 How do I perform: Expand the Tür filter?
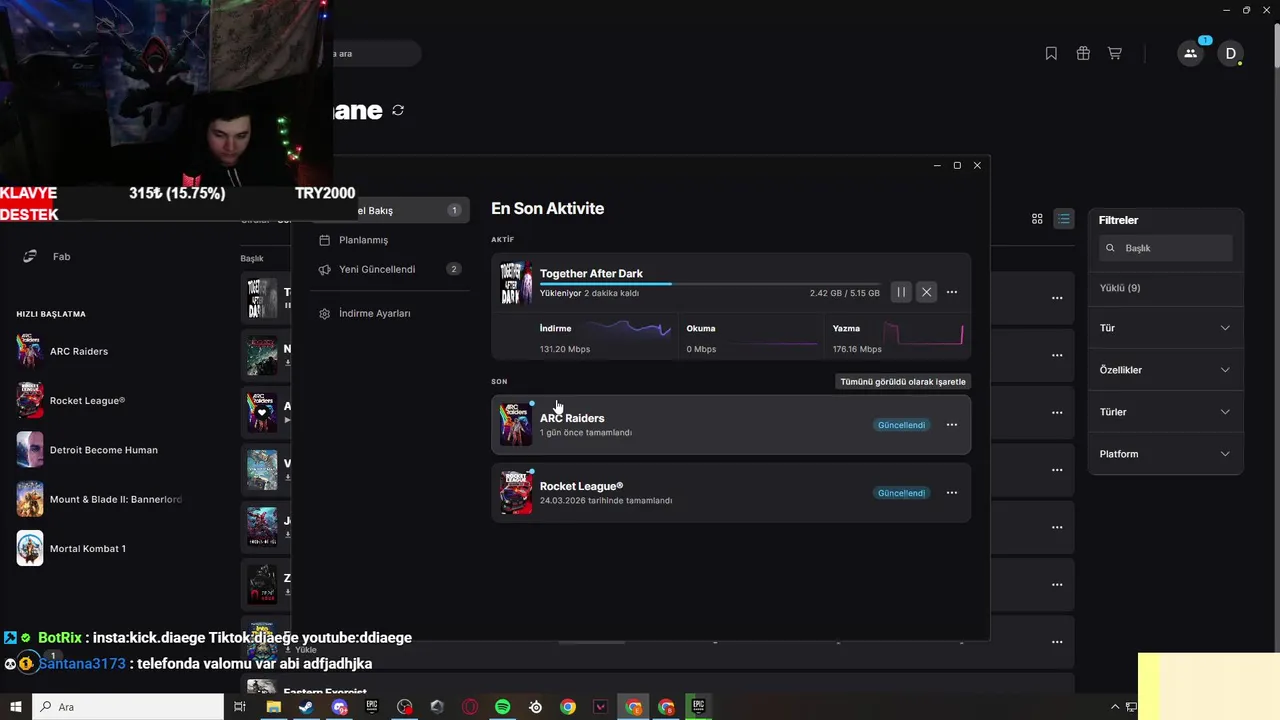[x=1165, y=328]
